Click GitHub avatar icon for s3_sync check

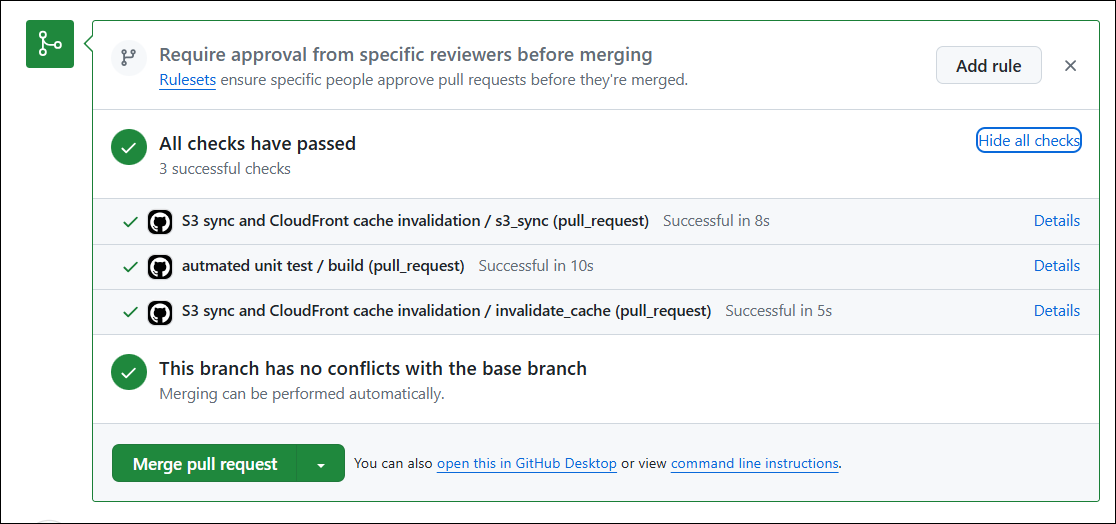point(159,221)
